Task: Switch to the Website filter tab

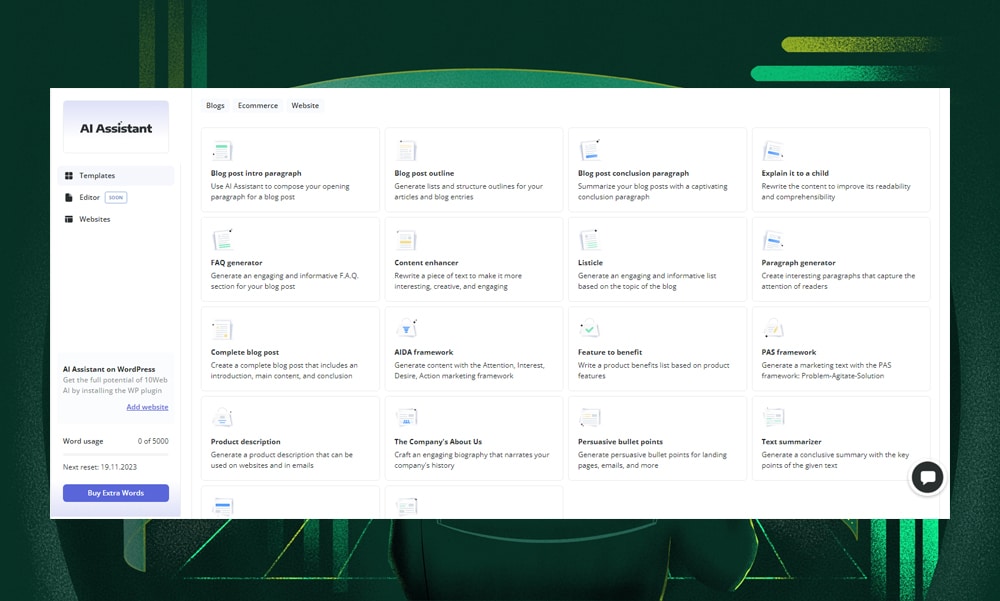Action: 305,106
